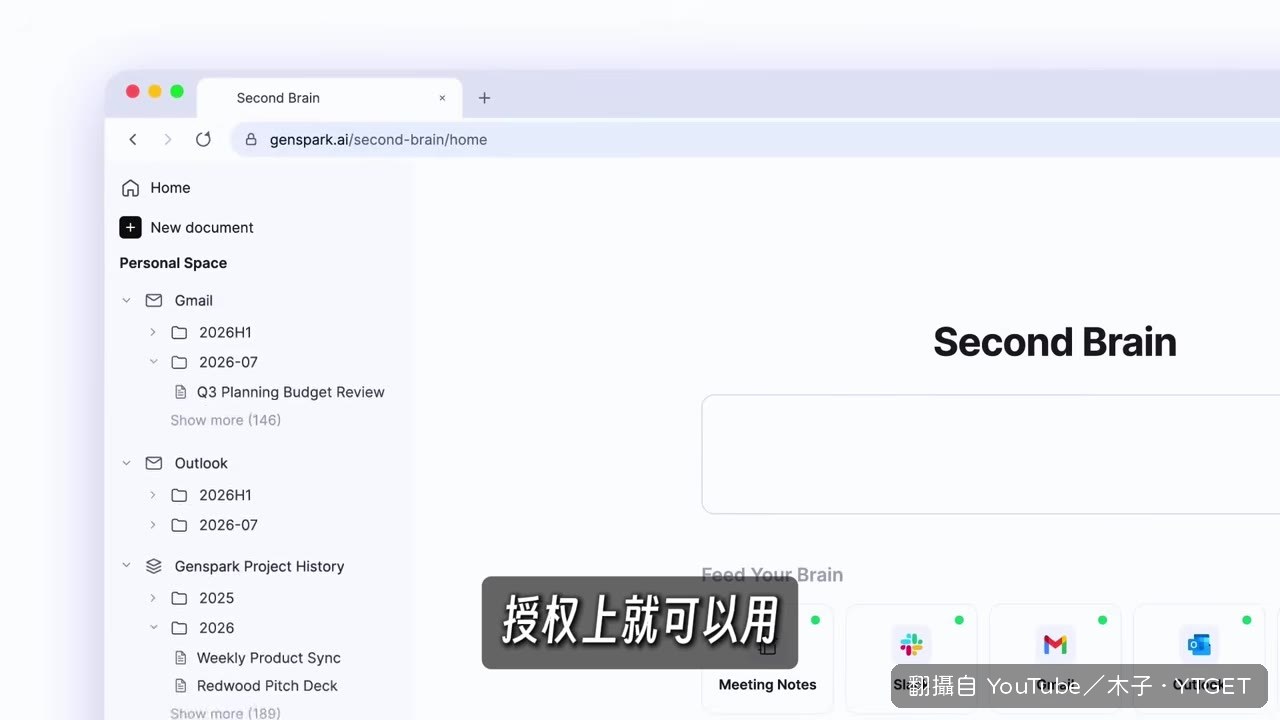Click the New document label
Image resolution: width=1280 pixels, height=720 pixels.
pos(202,228)
